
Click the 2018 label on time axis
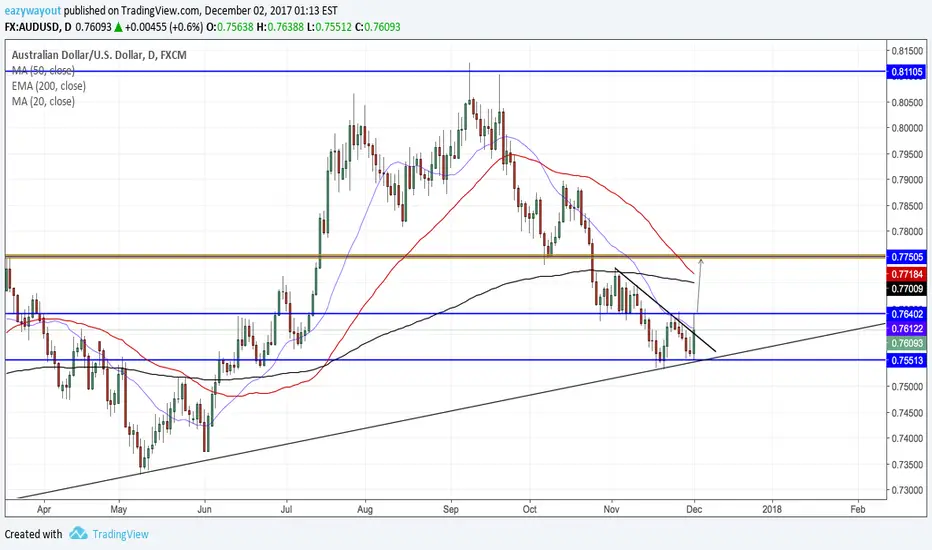coord(772,509)
